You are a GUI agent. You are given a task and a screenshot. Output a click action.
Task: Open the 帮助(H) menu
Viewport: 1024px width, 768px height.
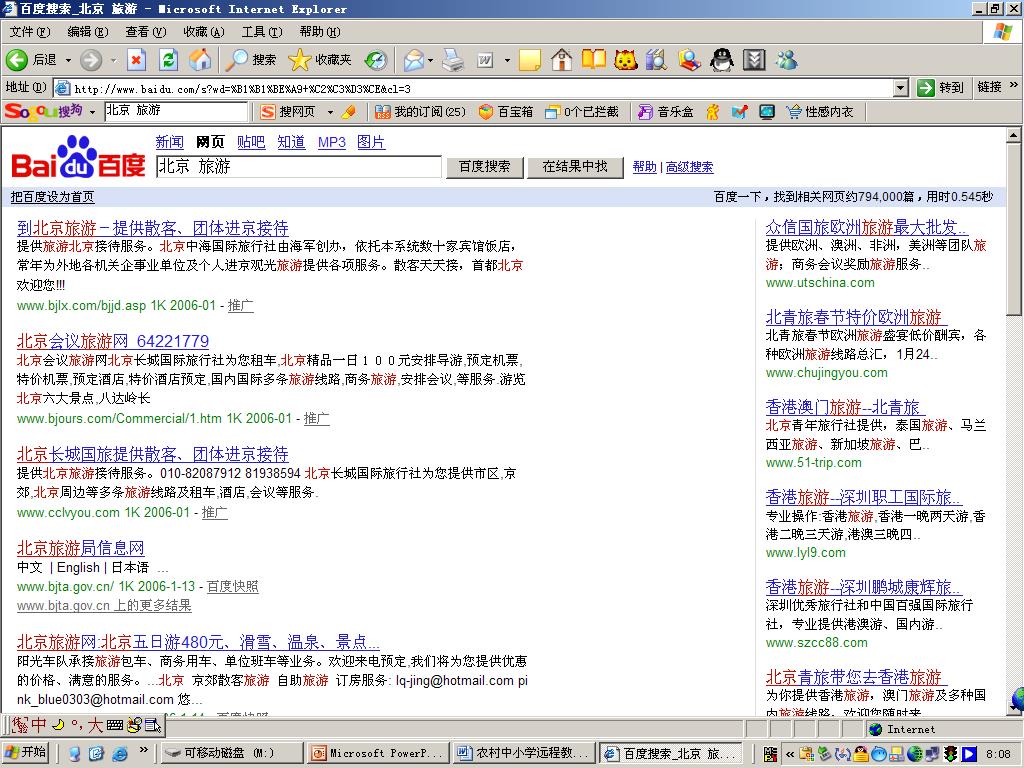[319, 31]
